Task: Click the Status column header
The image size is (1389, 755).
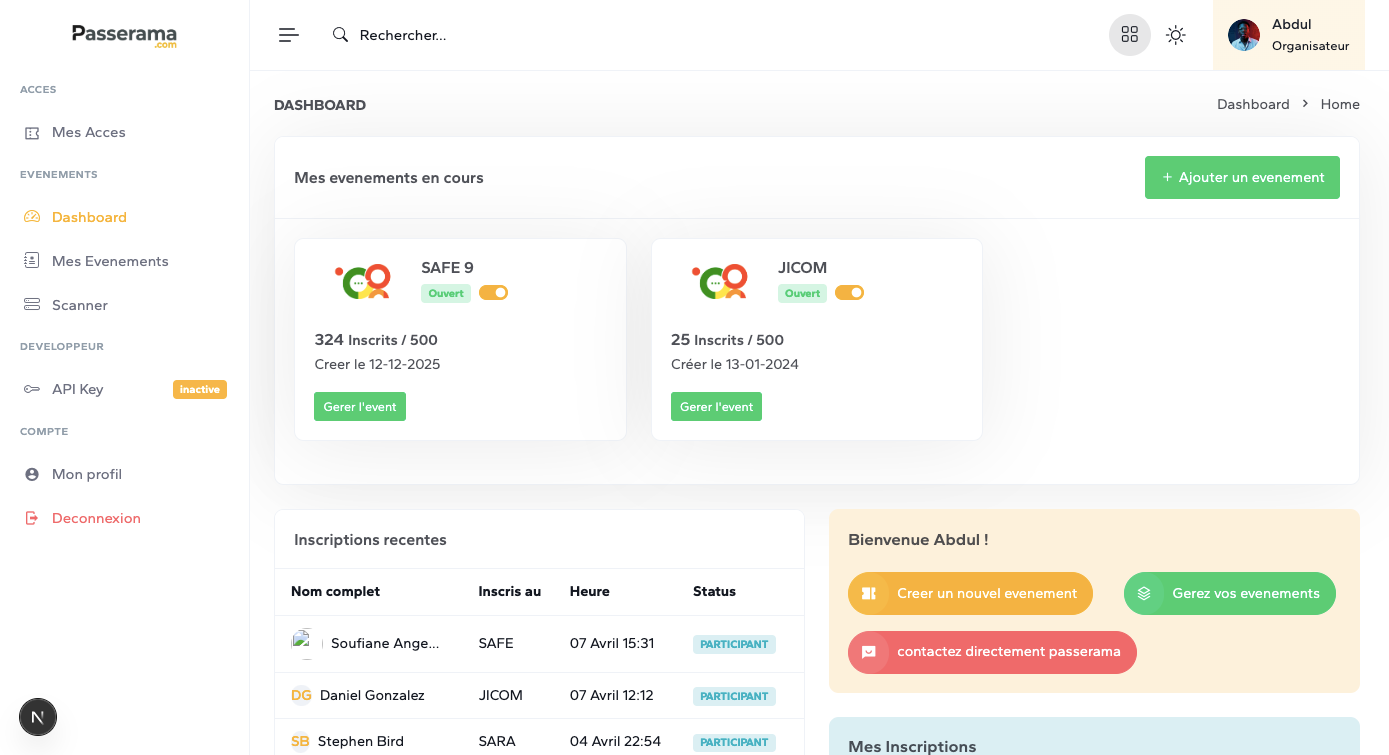Action: click(x=714, y=591)
